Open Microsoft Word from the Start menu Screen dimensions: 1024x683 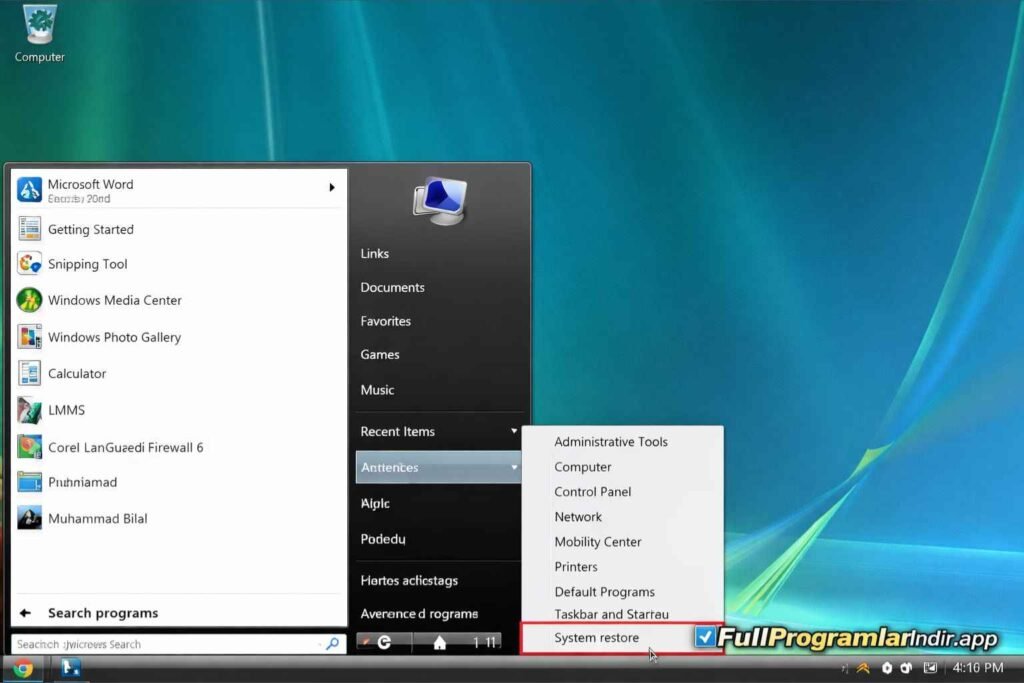pos(91,184)
